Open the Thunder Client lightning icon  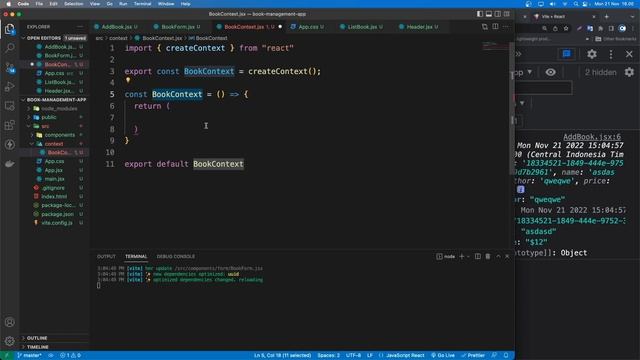[x=10, y=144]
